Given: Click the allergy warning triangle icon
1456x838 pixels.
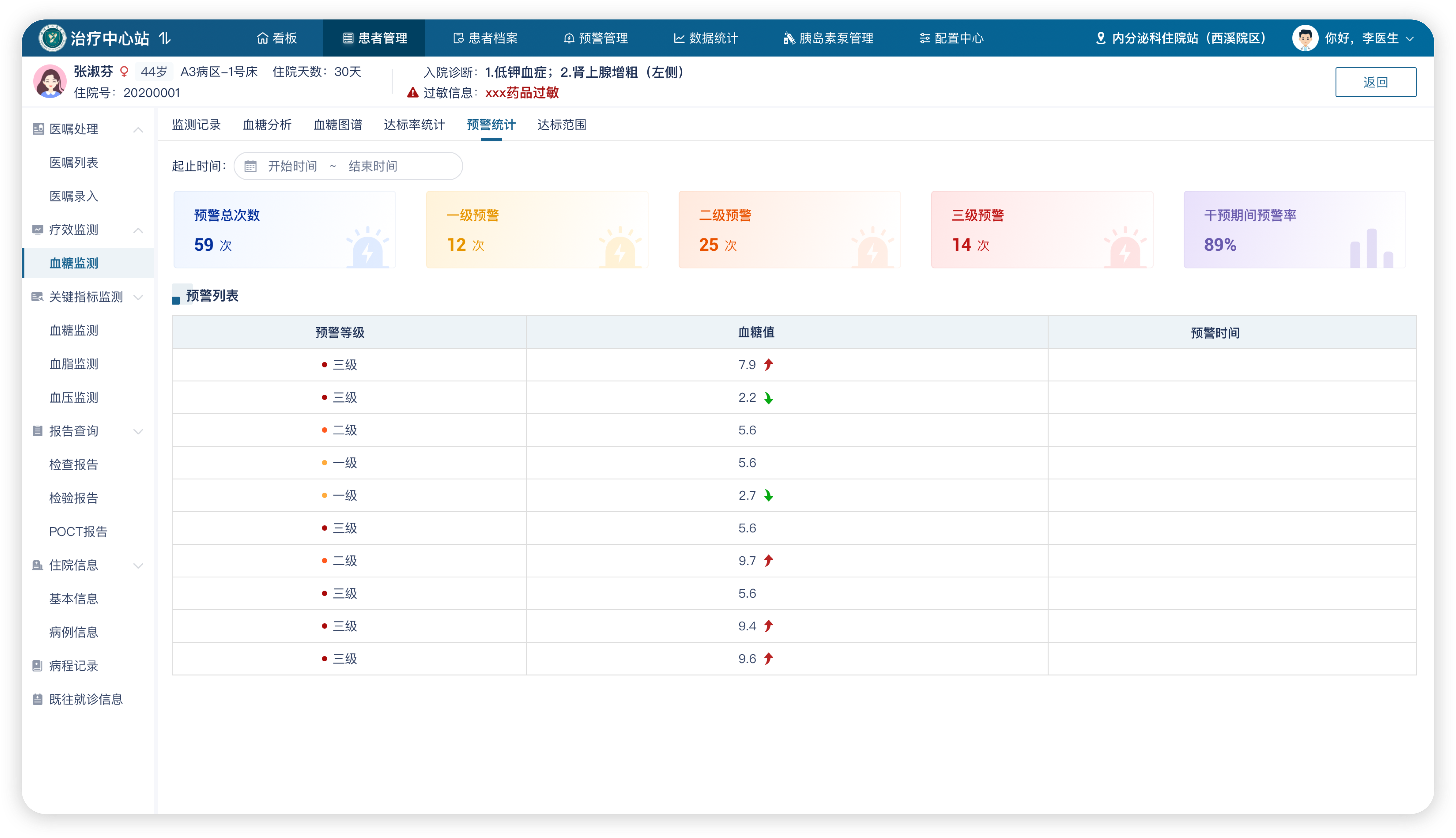Looking at the screenshot, I should point(413,93).
